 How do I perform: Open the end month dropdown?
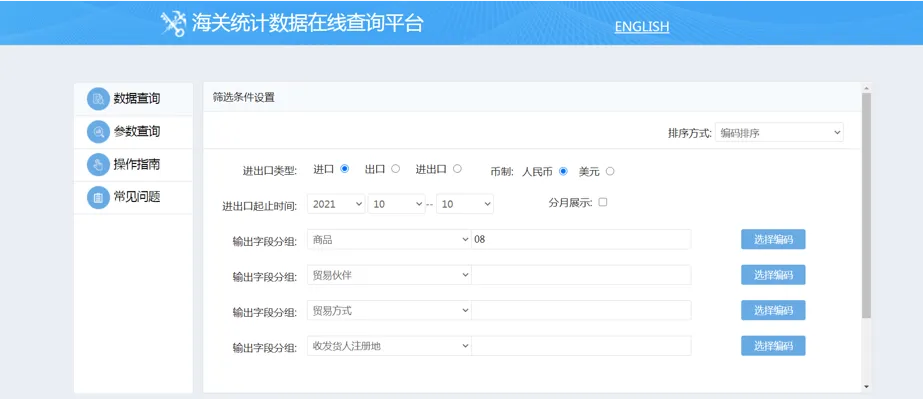pos(465,204)
